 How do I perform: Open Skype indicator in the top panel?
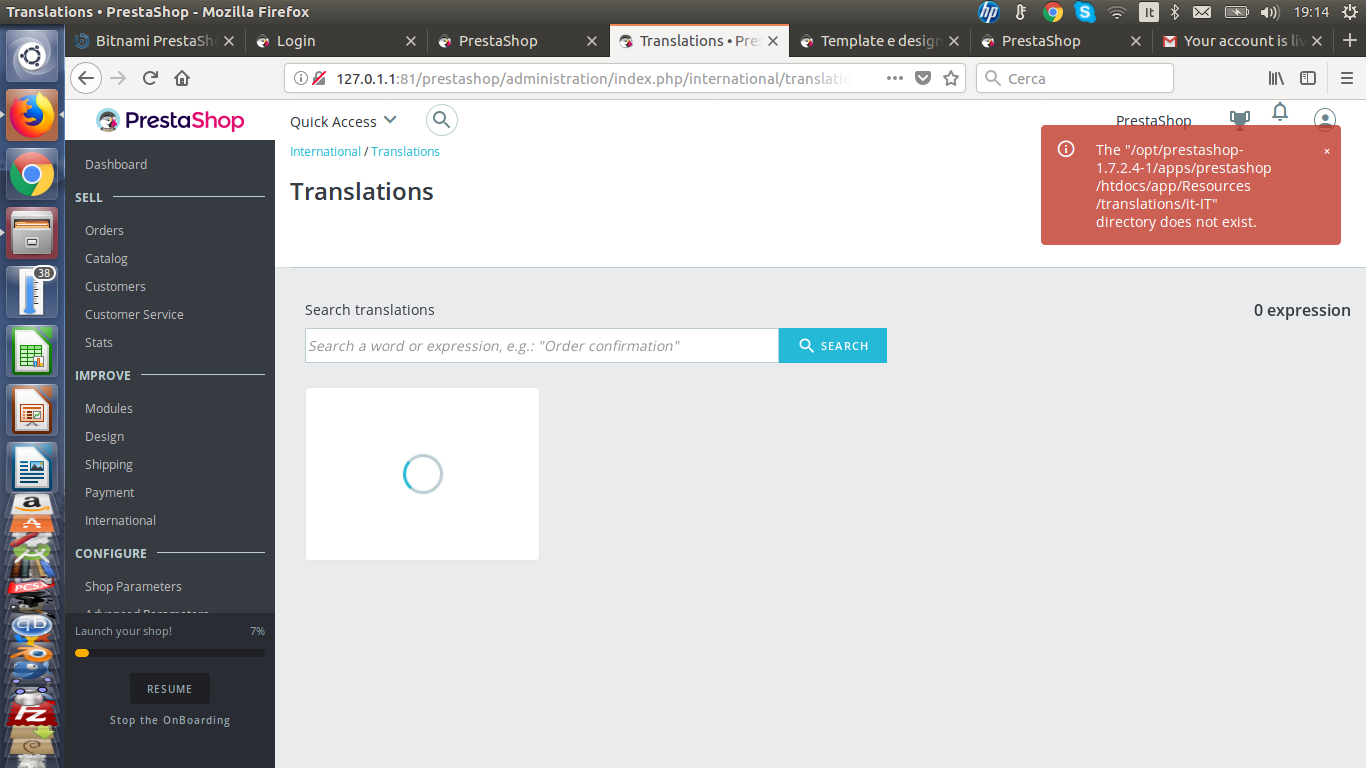point(1085,12)
